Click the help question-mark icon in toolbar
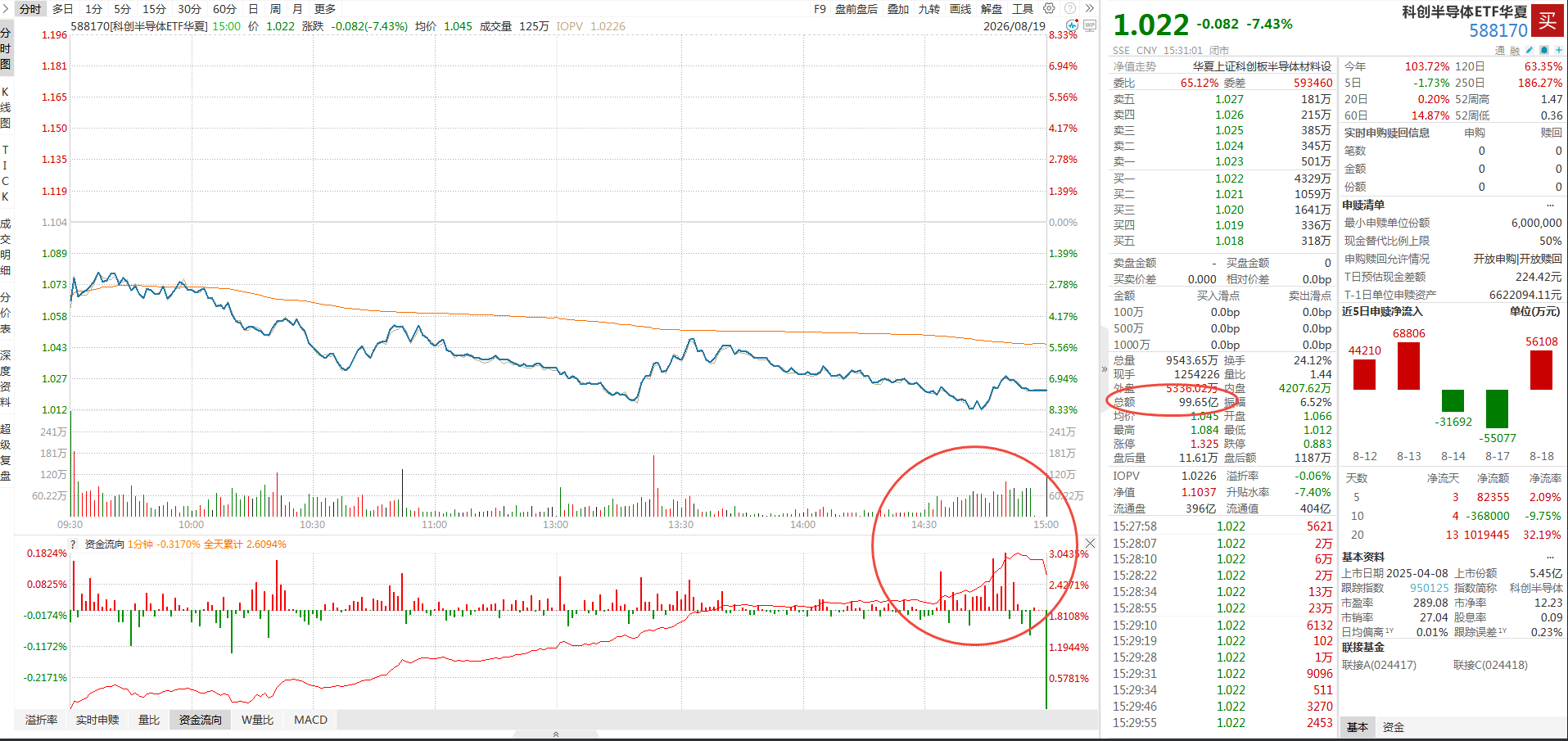This screenshot has height=741, width=1568. (1070, 8)
